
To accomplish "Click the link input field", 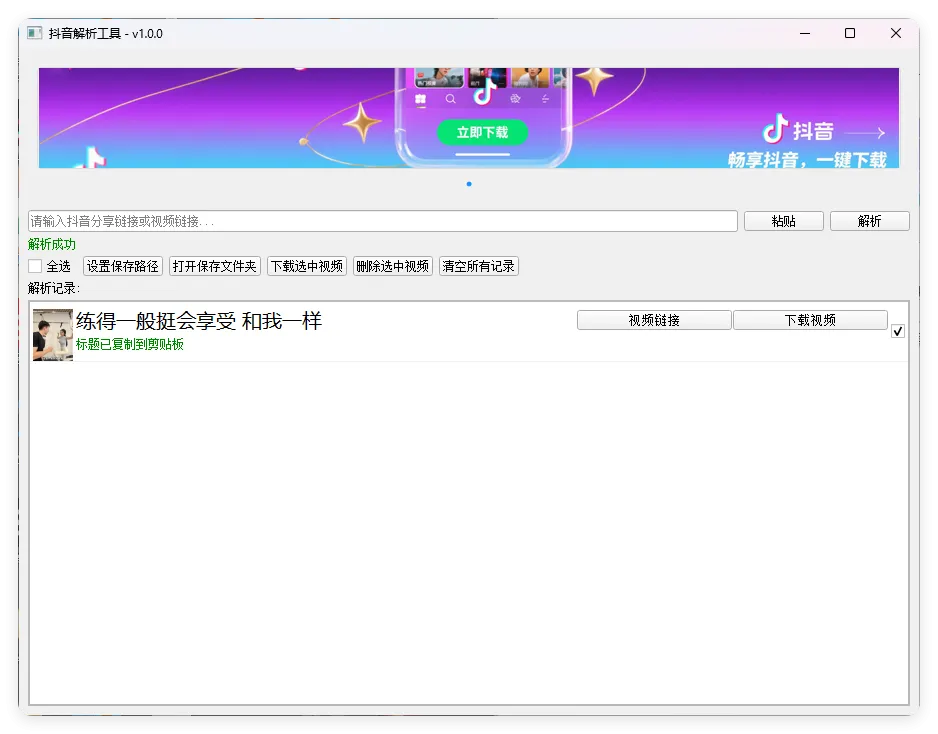I will tap(380, 221).
